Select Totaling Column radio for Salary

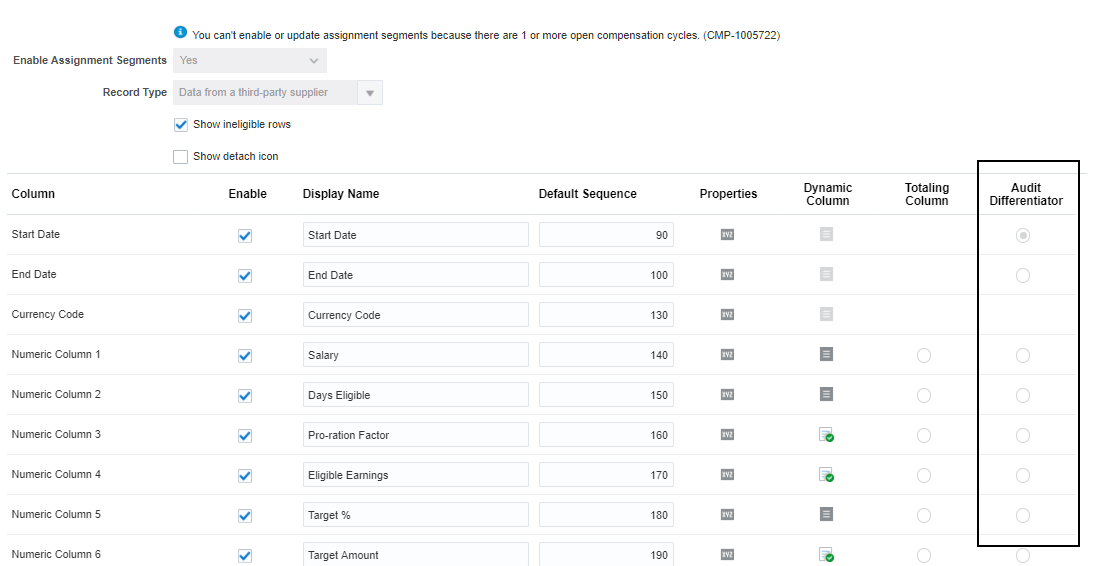point(923,355)
